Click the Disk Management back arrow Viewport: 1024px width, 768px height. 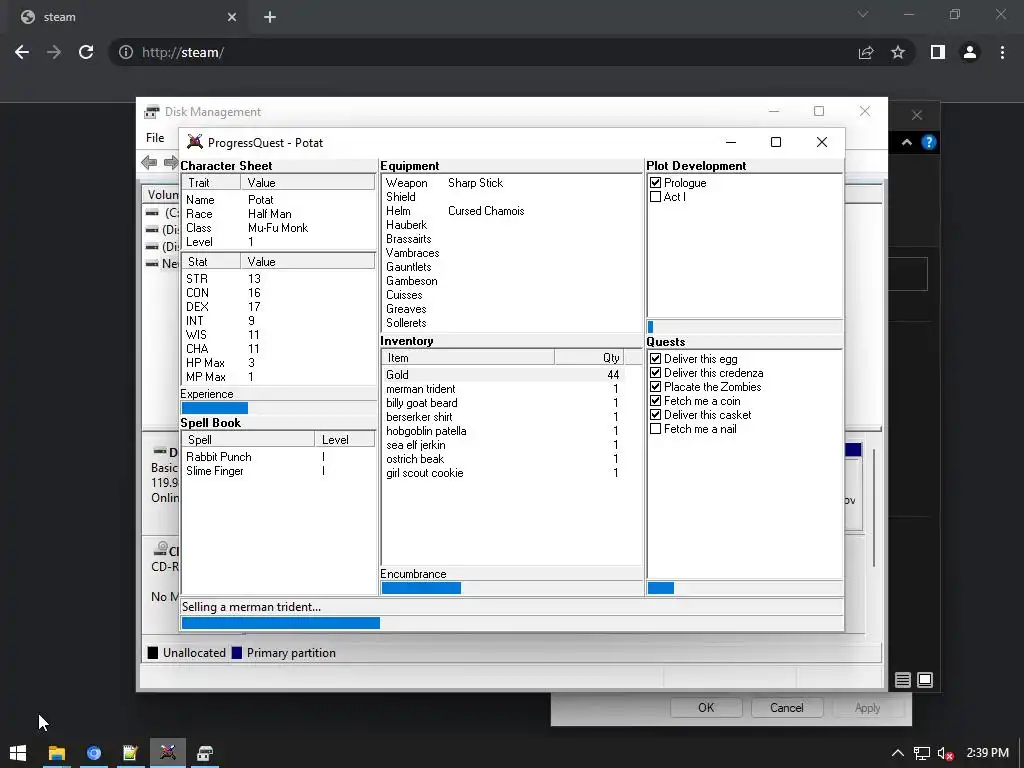pyautogui.click(x=149, y=163)
